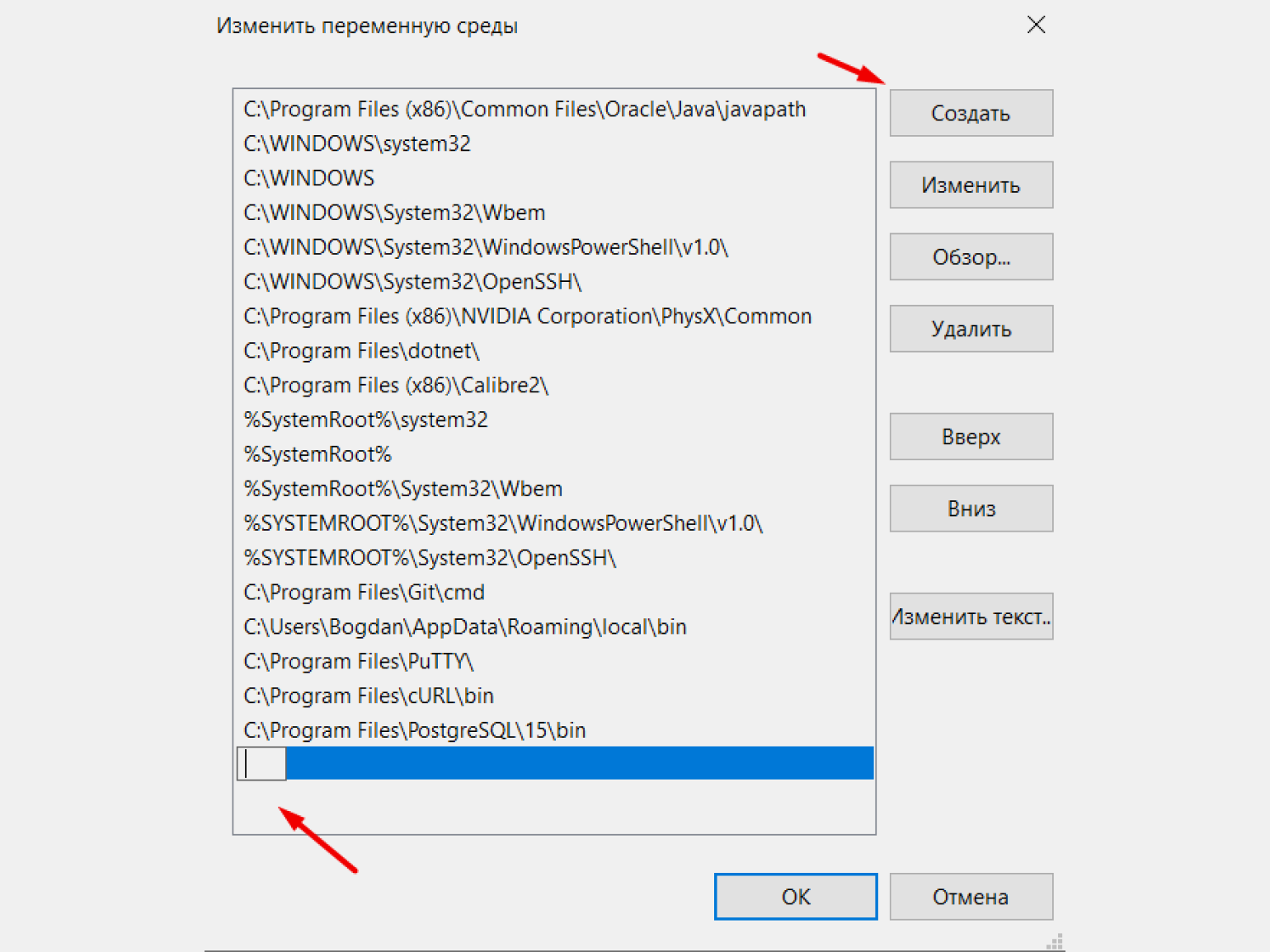Select the C:\Program Files\cURL\bin entry

pyautogui.click(x=554, y=696)
